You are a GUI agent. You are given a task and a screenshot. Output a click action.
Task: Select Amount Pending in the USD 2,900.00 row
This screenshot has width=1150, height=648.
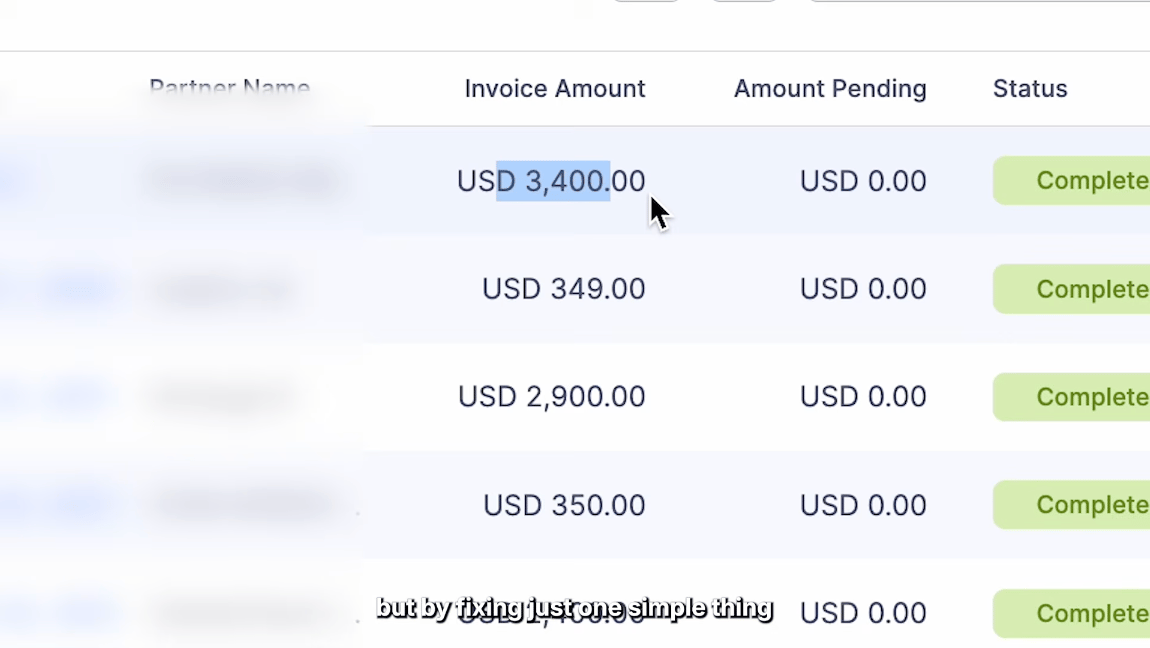coord(863,397)
